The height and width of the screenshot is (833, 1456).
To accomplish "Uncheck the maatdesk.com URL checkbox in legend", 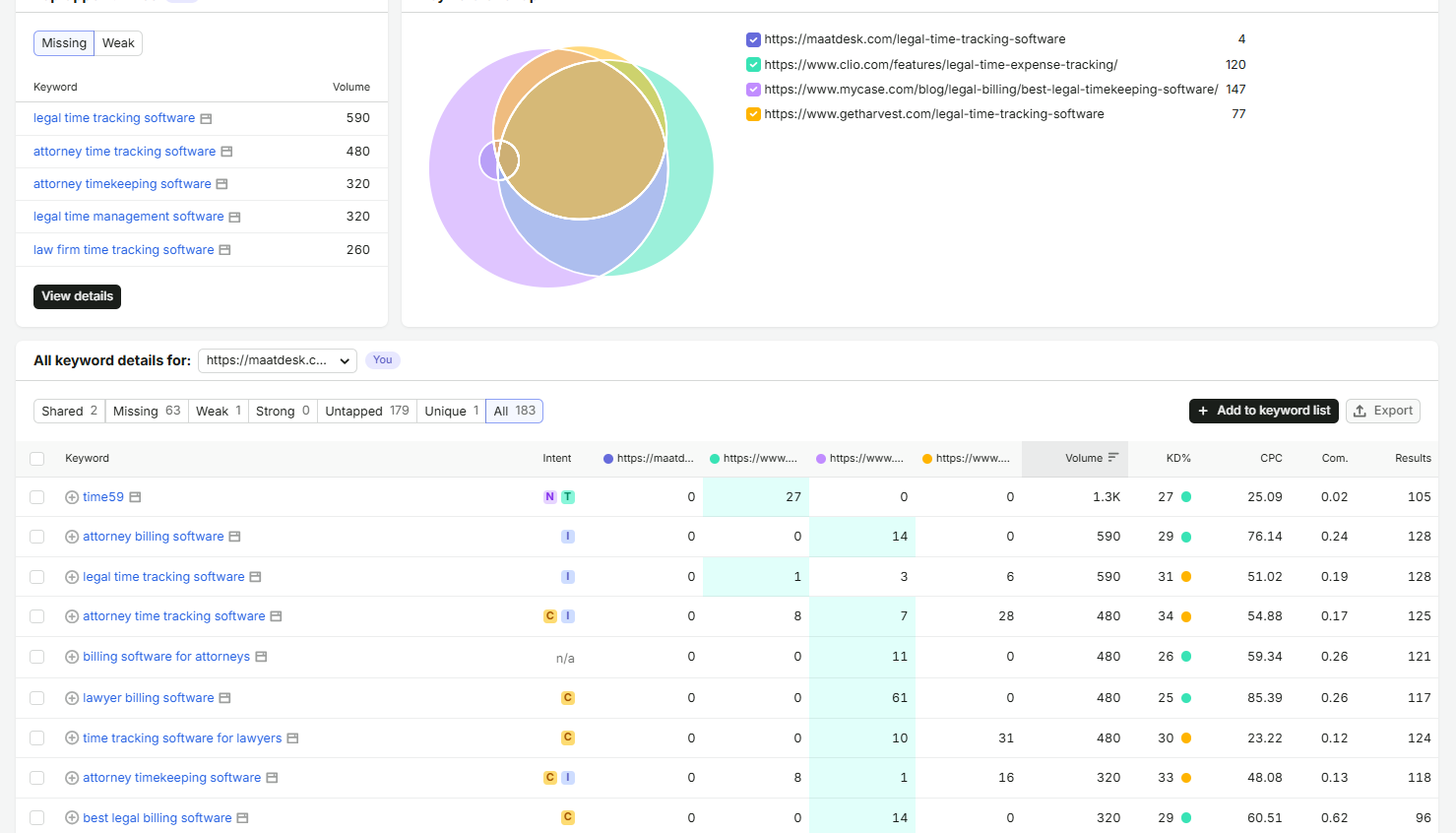I will [753, 39].
